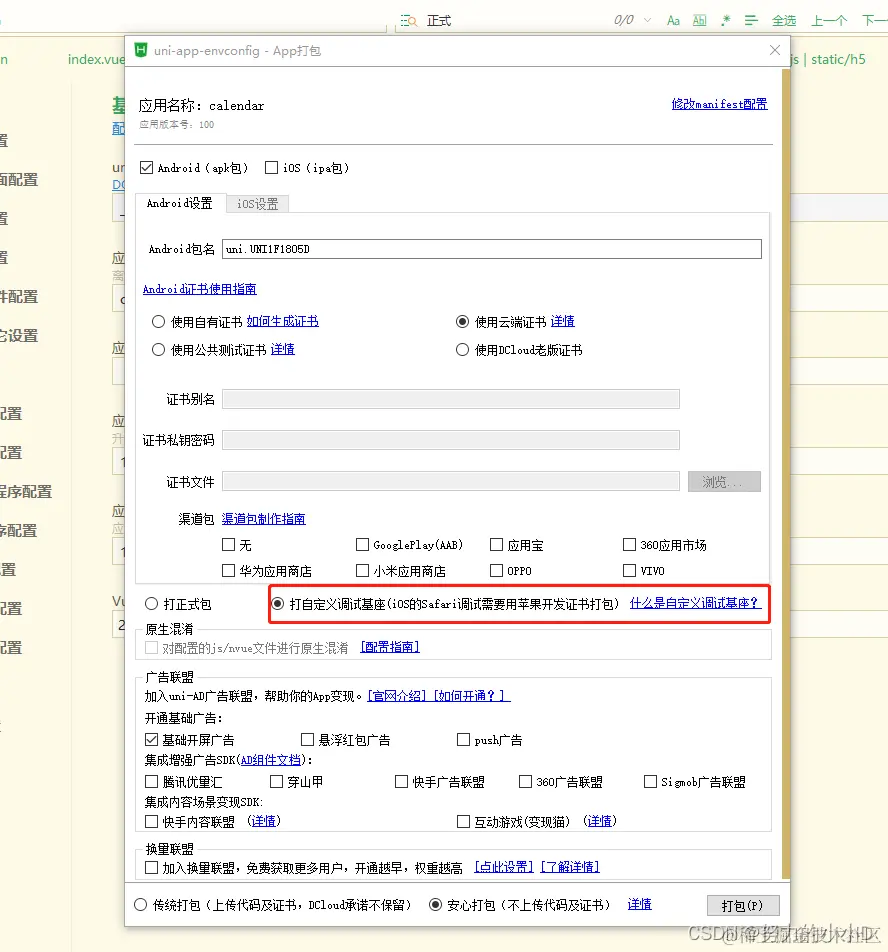The image size is (888, 952).
Task: Click 全选 in the find toolbar
Action: pyautogui.click(x=784, y=21)
